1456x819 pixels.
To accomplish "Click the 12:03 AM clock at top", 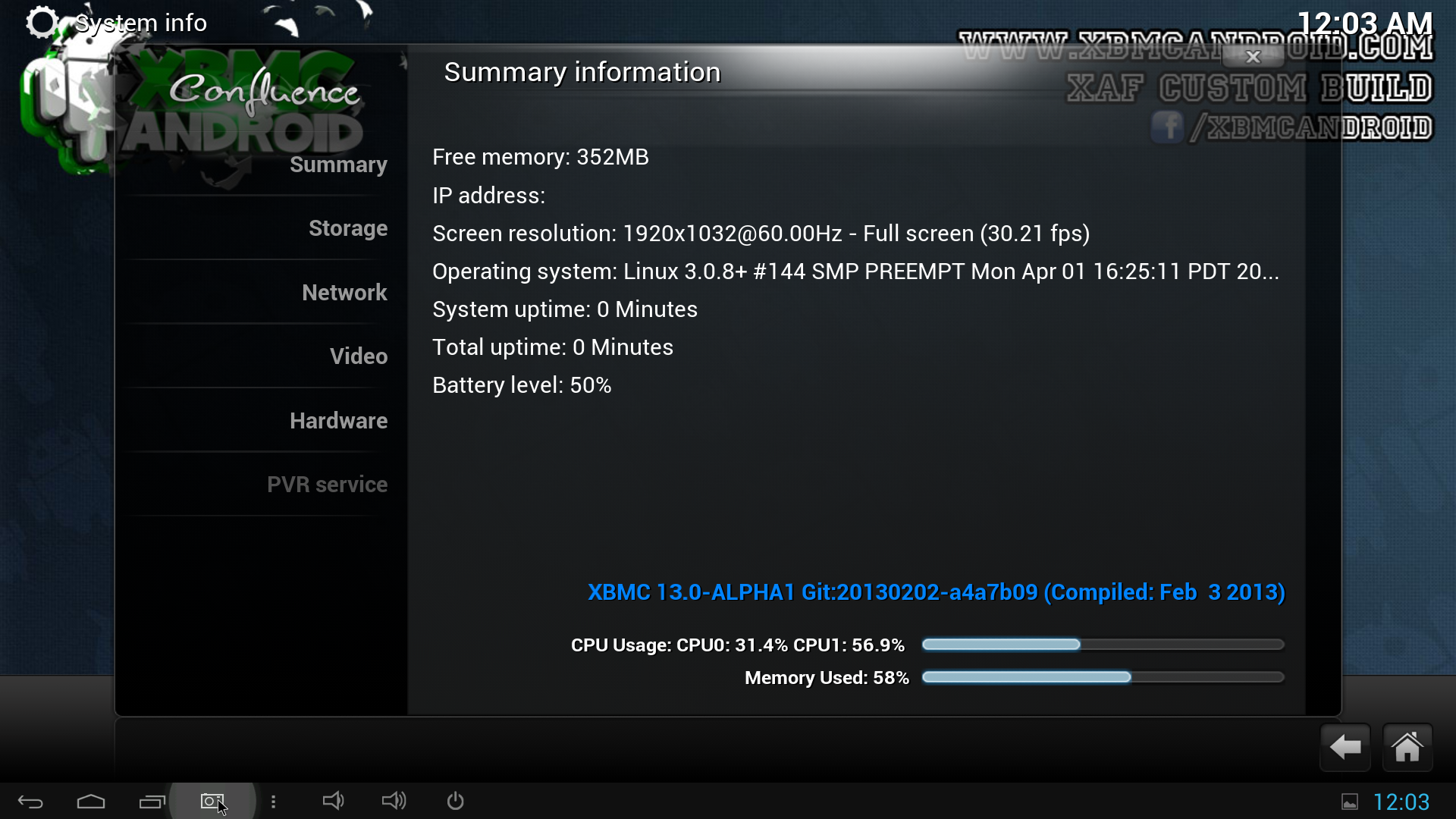I will coord(1365,23).
